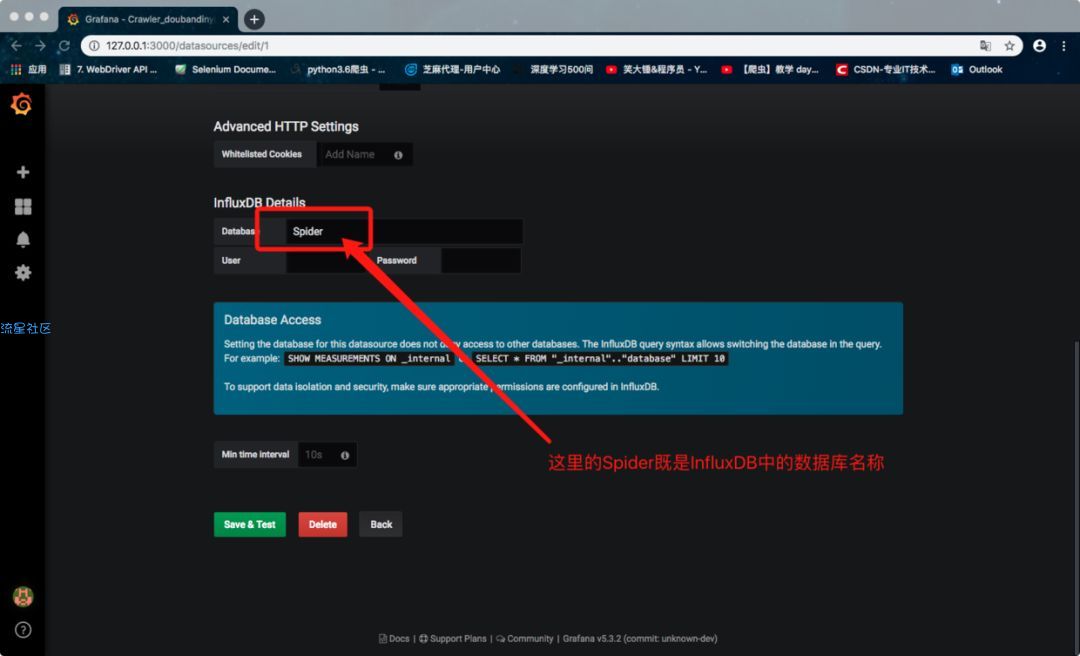
Task: Open the python3.6爬虫 bookmark
Action: [x=338, y=70]
